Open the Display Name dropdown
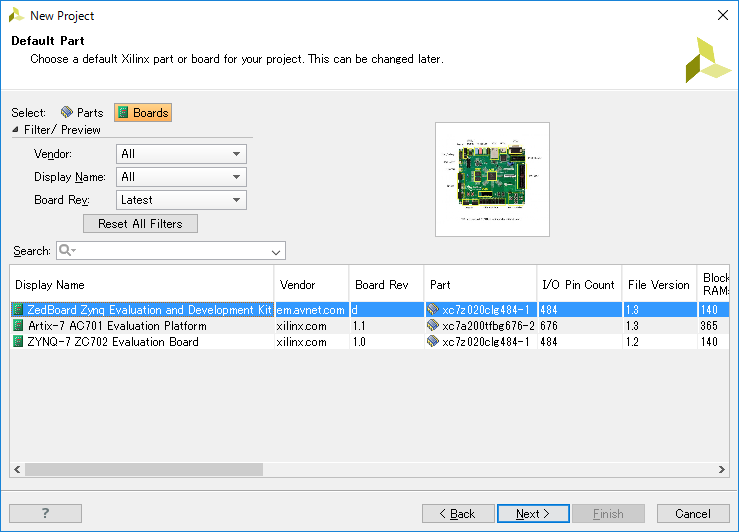The width and height of the screenshot is (739, 532). click(181, 177)
